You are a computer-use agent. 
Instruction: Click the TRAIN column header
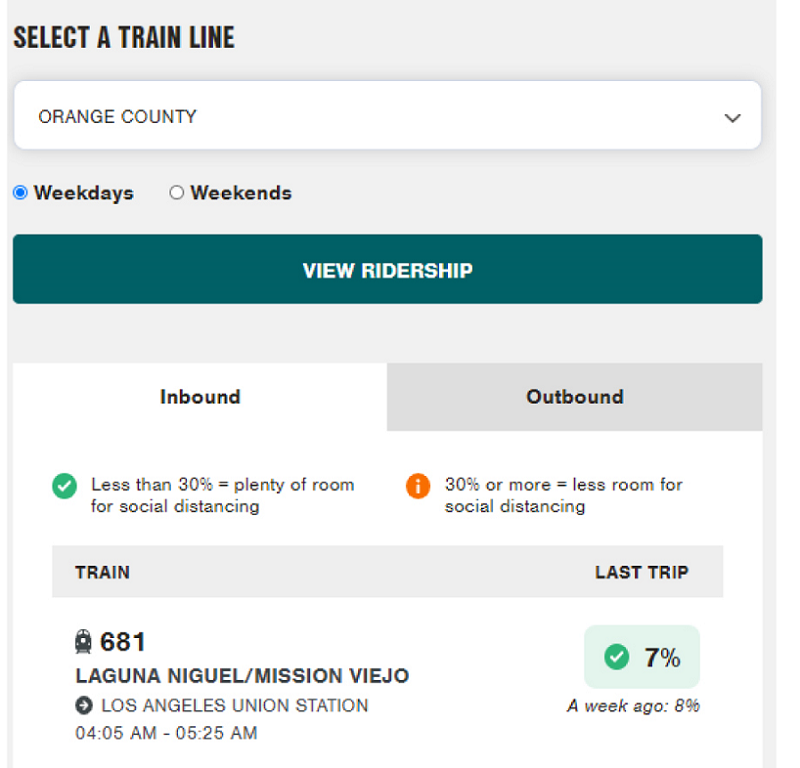(x=102, y=573)
